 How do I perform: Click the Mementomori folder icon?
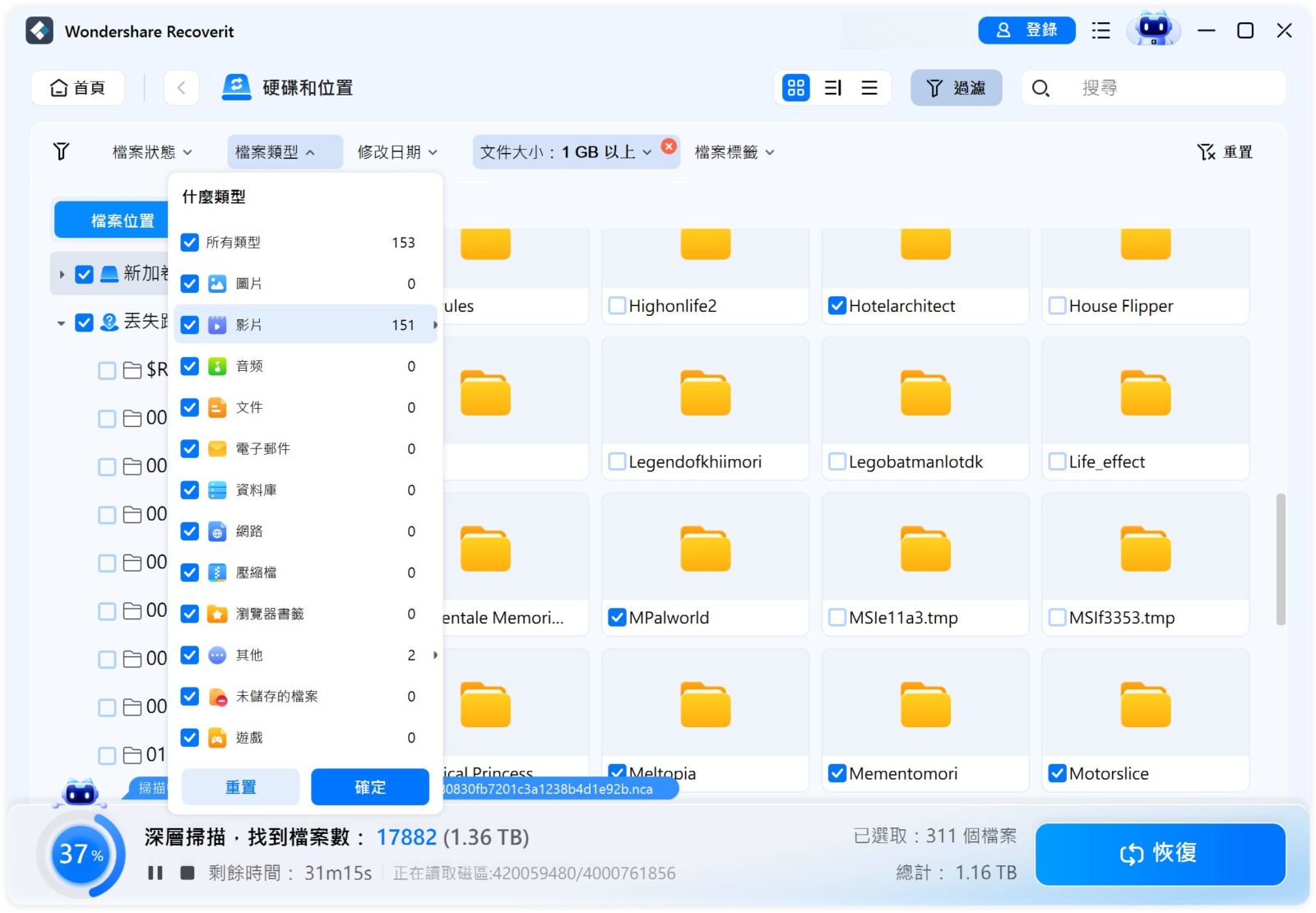click(x=925, y=705)
